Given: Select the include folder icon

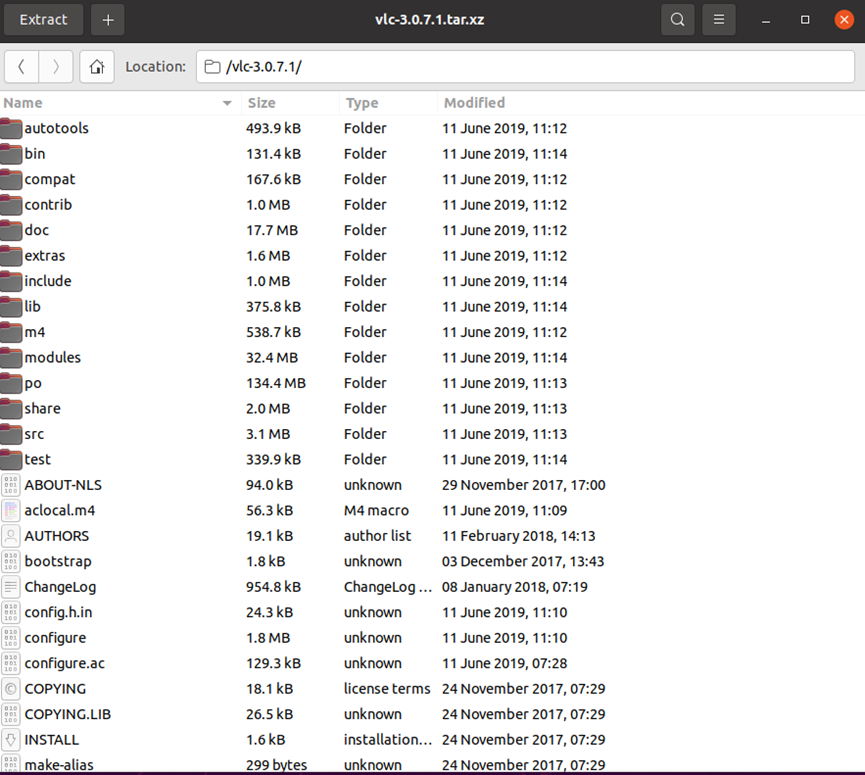Looking at the screenshot, I should pos(11,281).
